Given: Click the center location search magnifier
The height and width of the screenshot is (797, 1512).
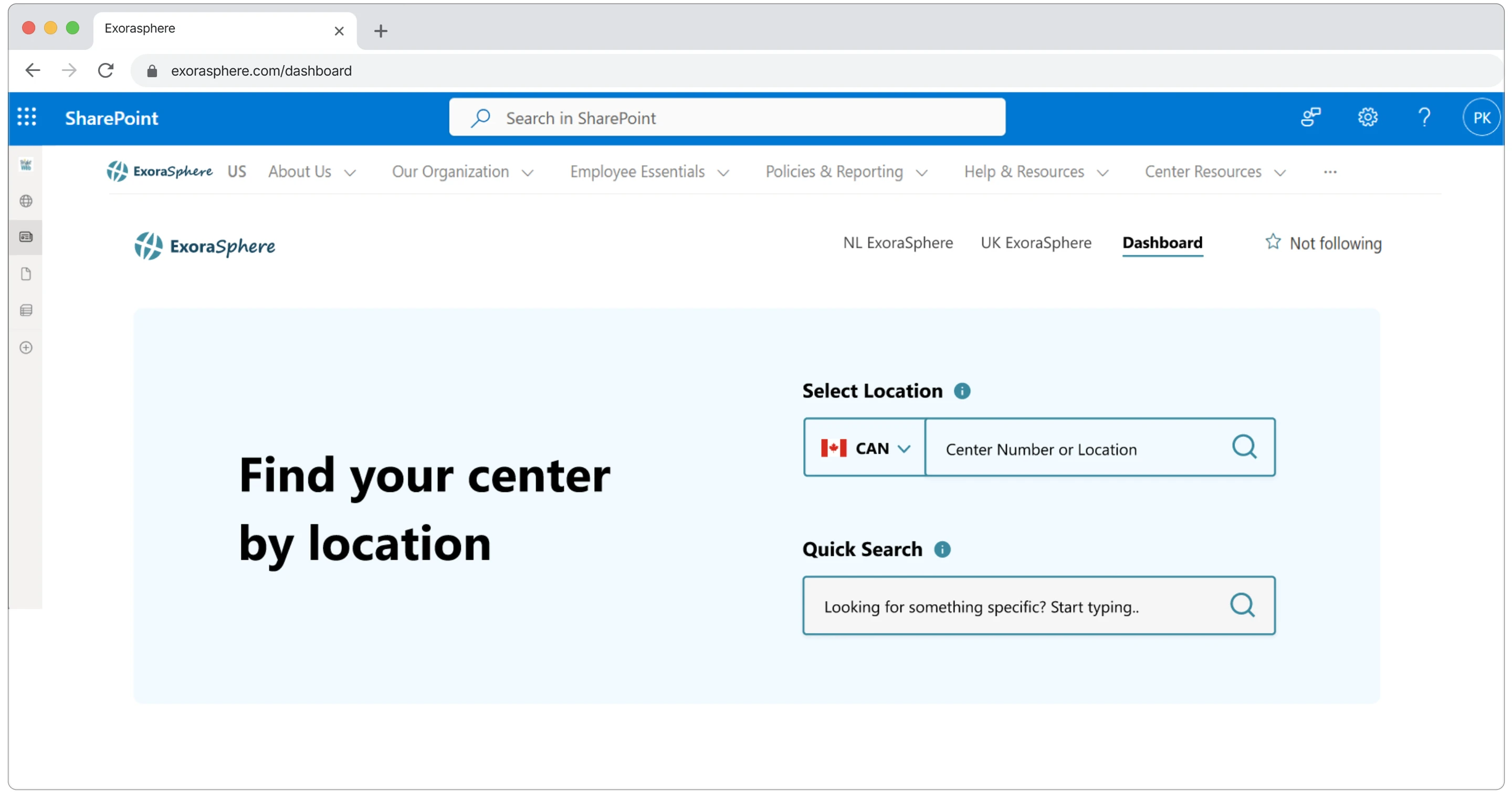Looking at the screenshot, I should [1243, 447].
